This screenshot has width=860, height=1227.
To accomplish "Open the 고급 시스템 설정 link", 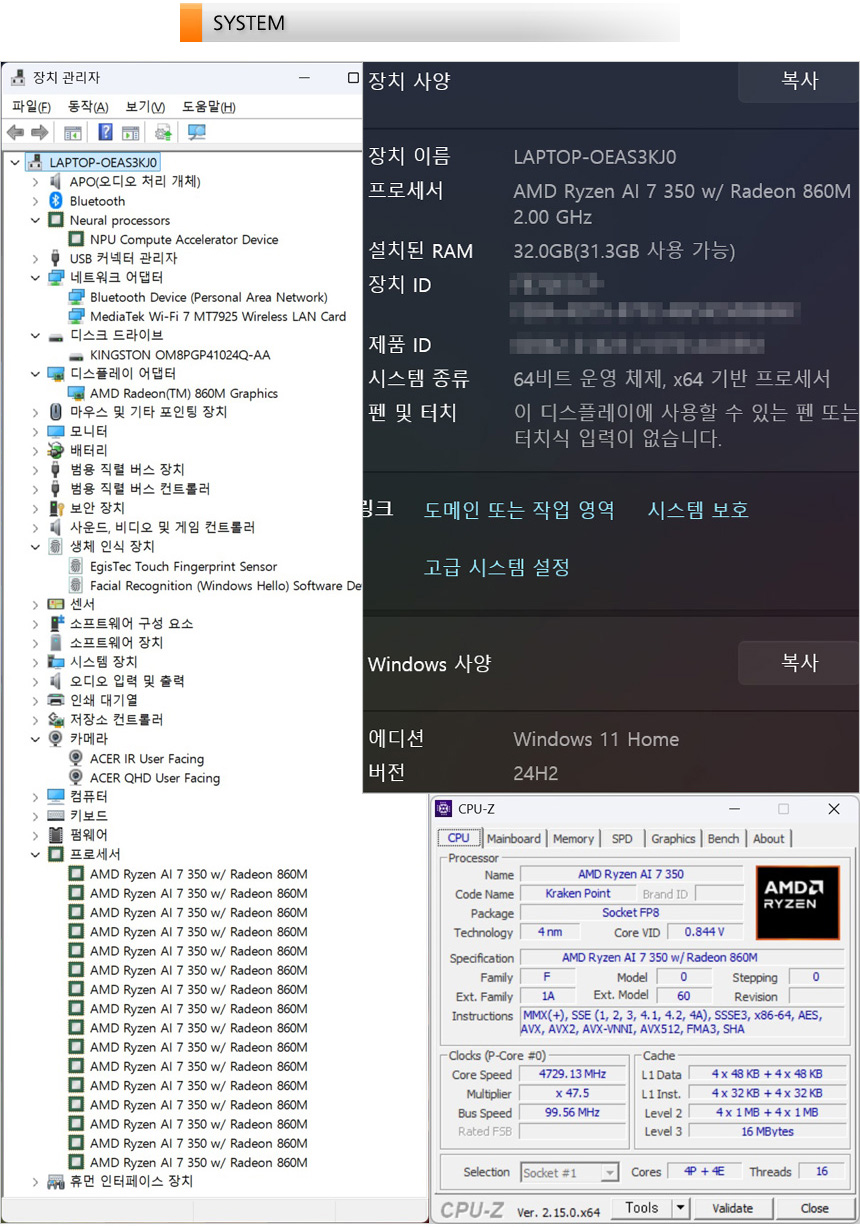I will click(497, 568).
